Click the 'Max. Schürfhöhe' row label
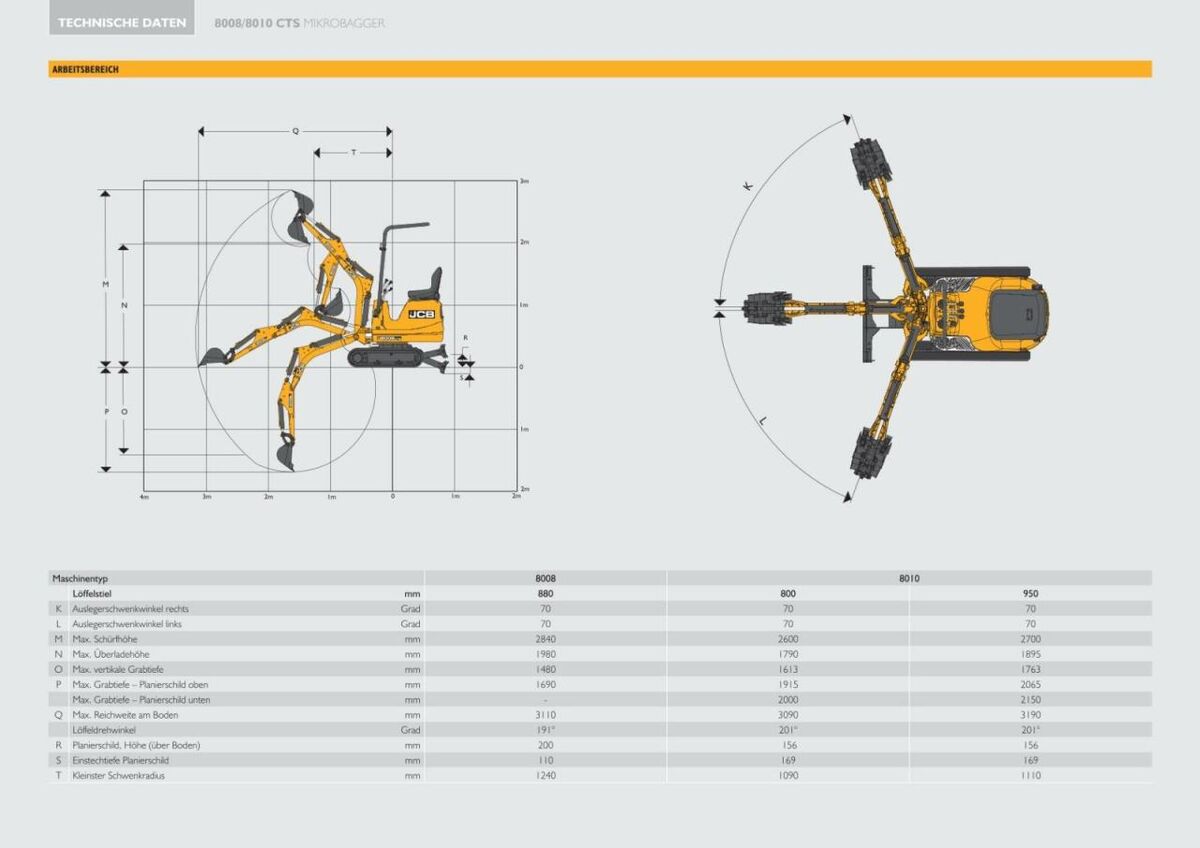 coord(105,639)
